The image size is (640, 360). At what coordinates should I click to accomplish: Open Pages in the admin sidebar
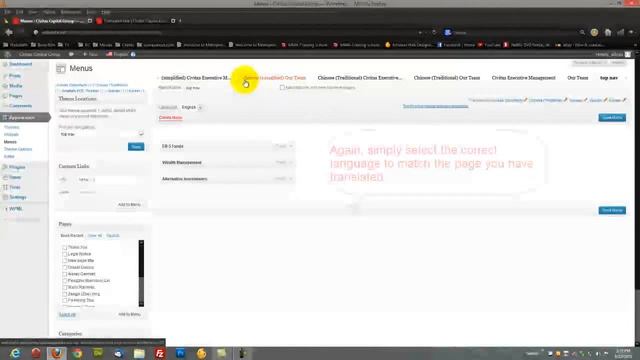click(x=16, y=96)
